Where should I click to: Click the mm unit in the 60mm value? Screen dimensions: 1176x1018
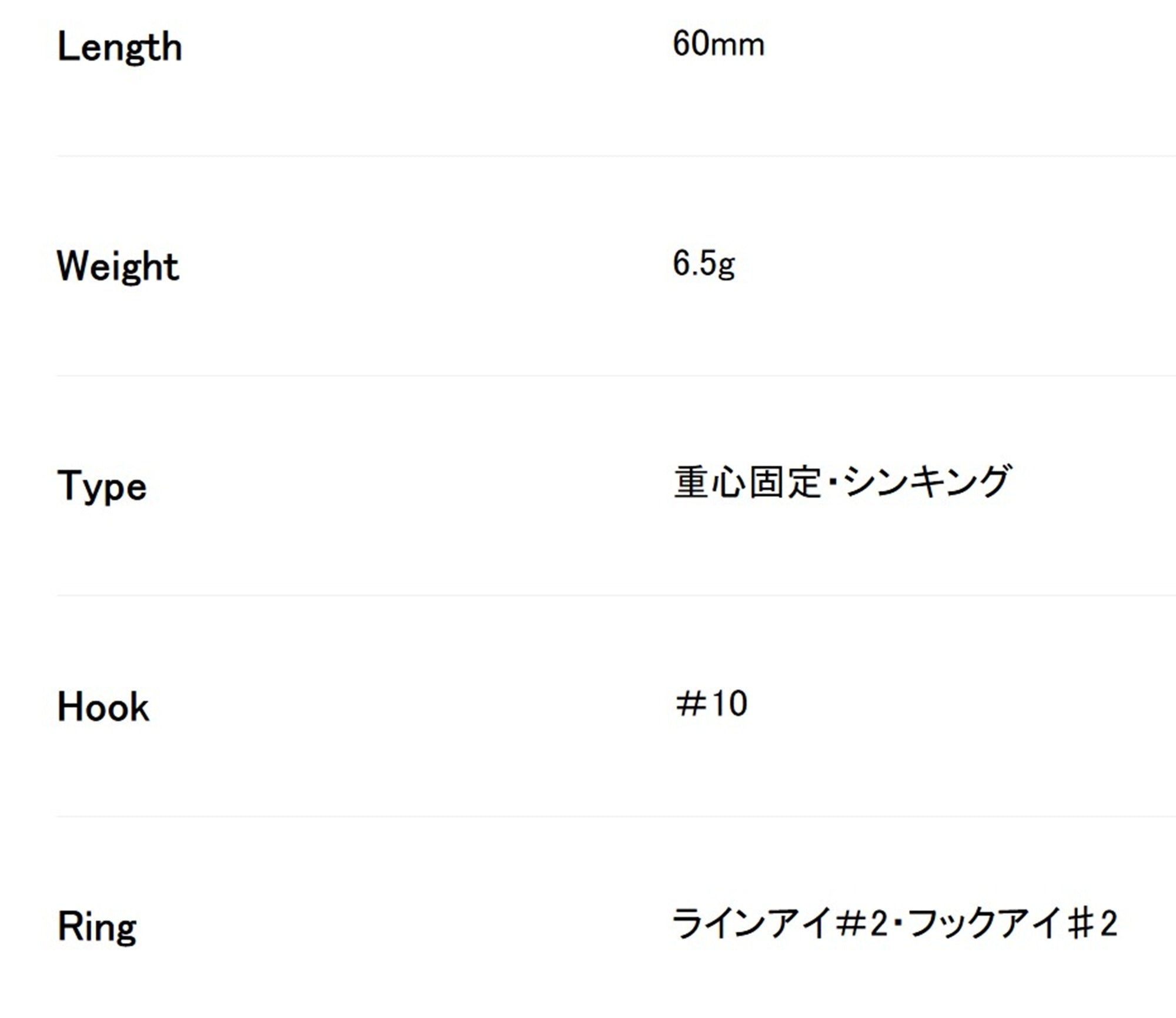coord(738,47)
